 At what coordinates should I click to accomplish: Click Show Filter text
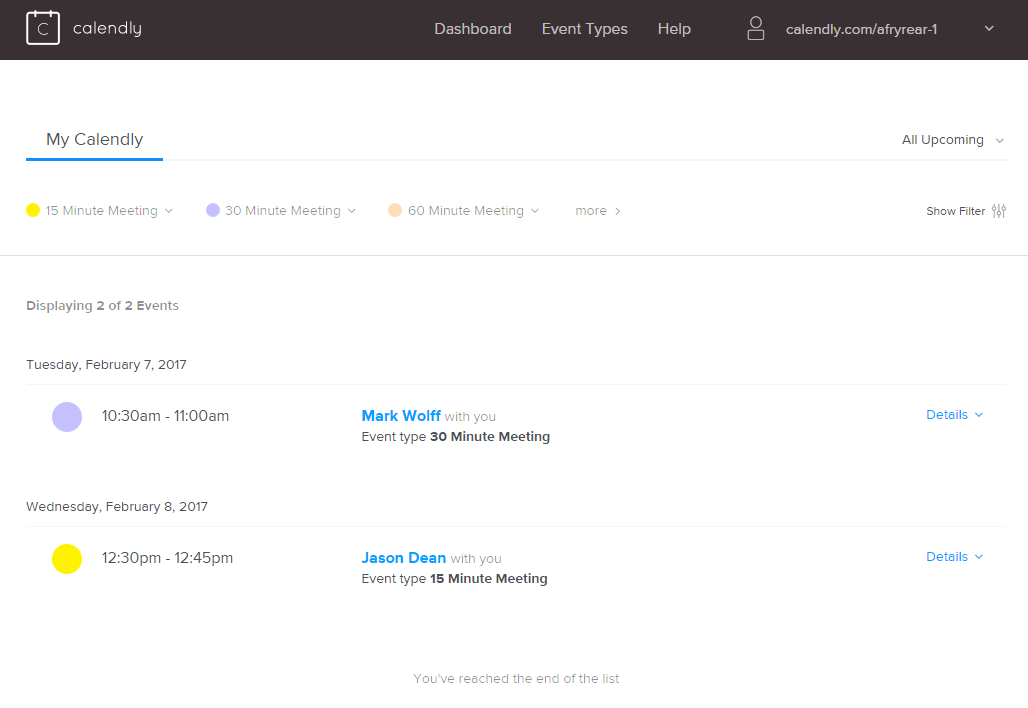pos(955,211)
